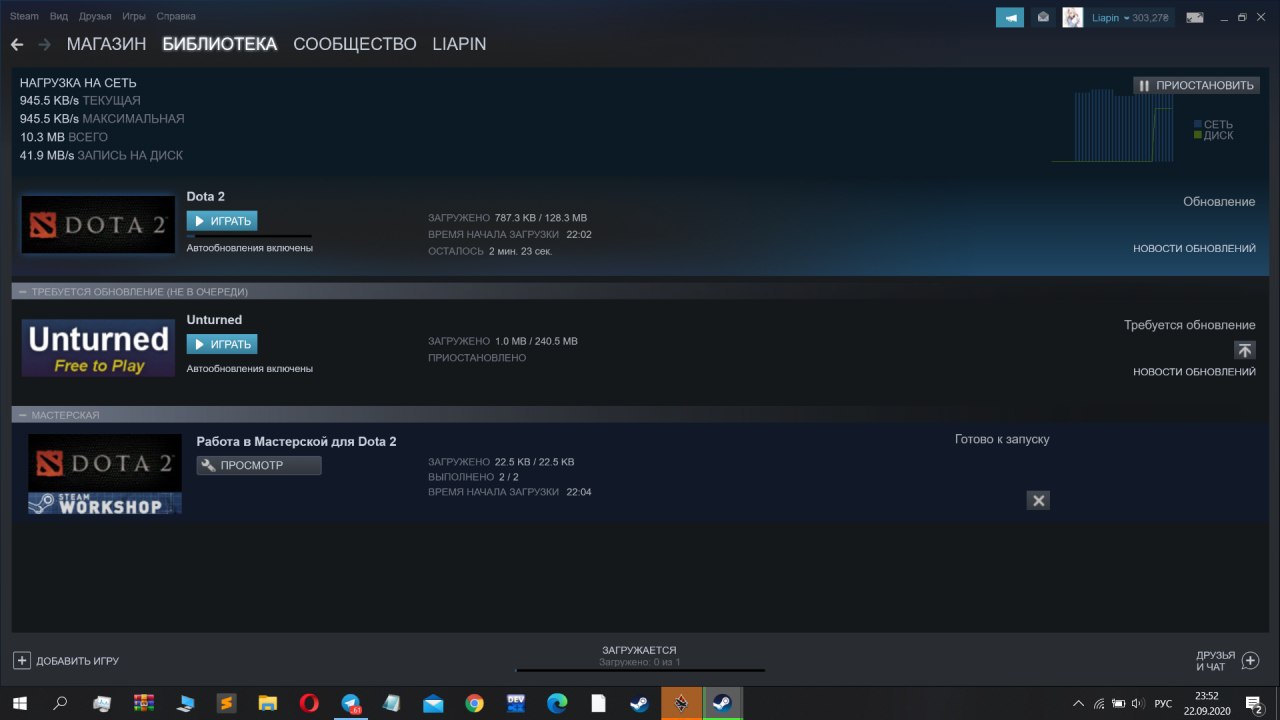Viewport: 1280px width, 720px height.
Task: Open the Steam menu
Action: click(24, 17)
